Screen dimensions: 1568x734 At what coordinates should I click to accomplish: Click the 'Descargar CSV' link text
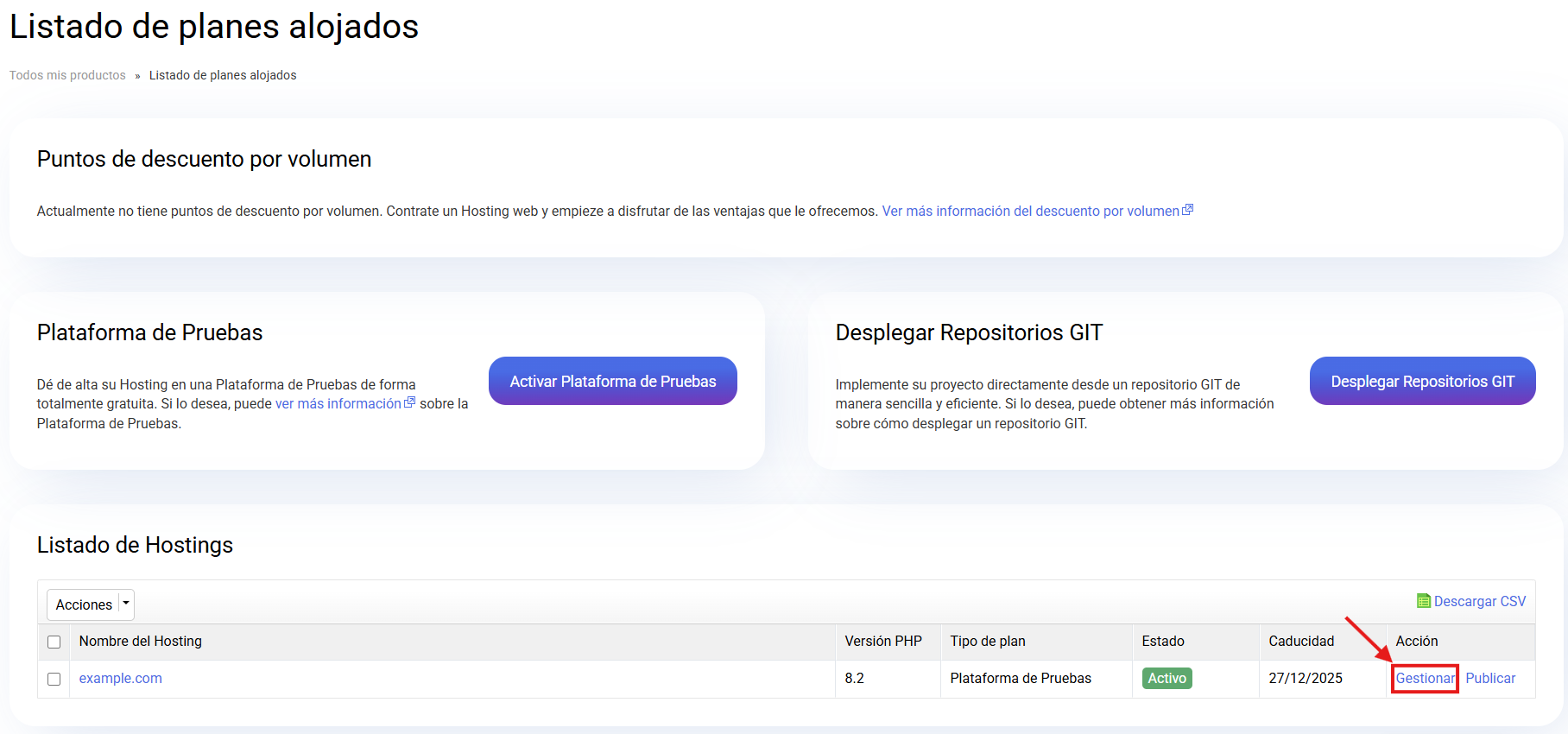[x=1479, y=601]
